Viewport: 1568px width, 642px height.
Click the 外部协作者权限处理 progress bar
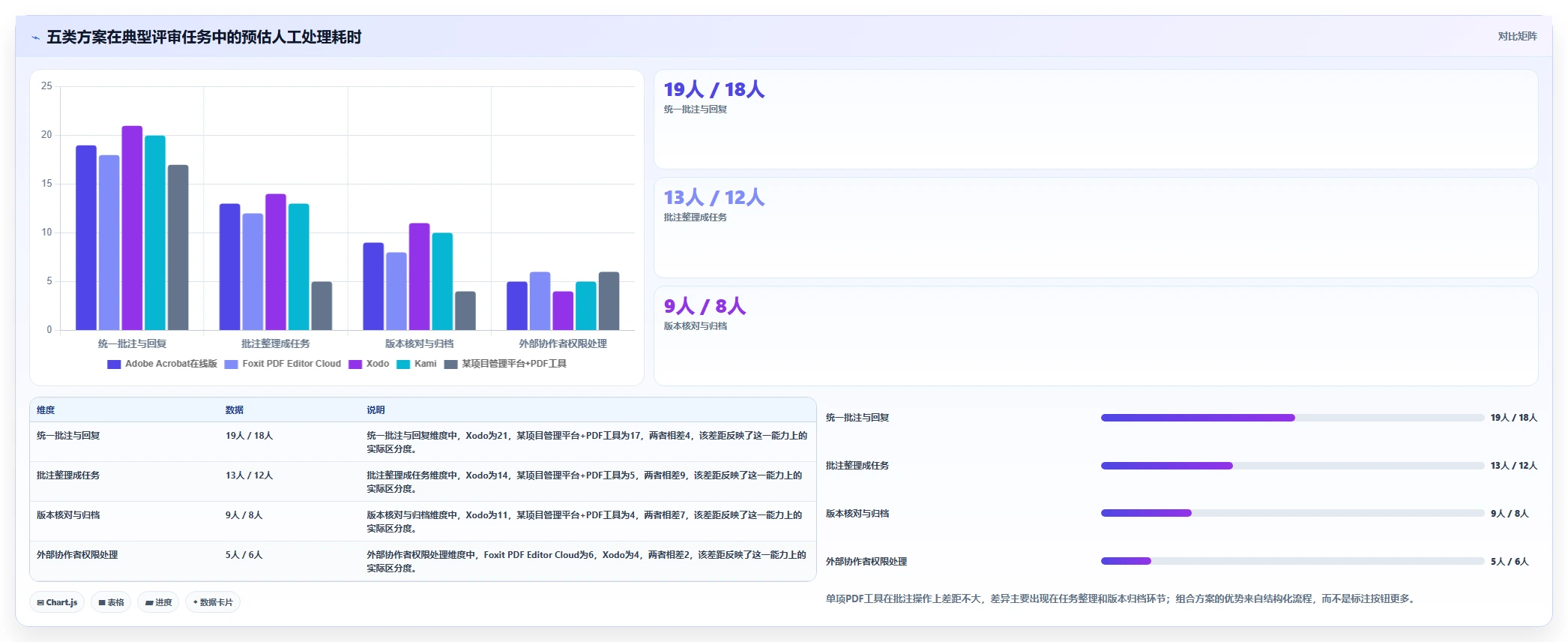(x=1292, y=561)
